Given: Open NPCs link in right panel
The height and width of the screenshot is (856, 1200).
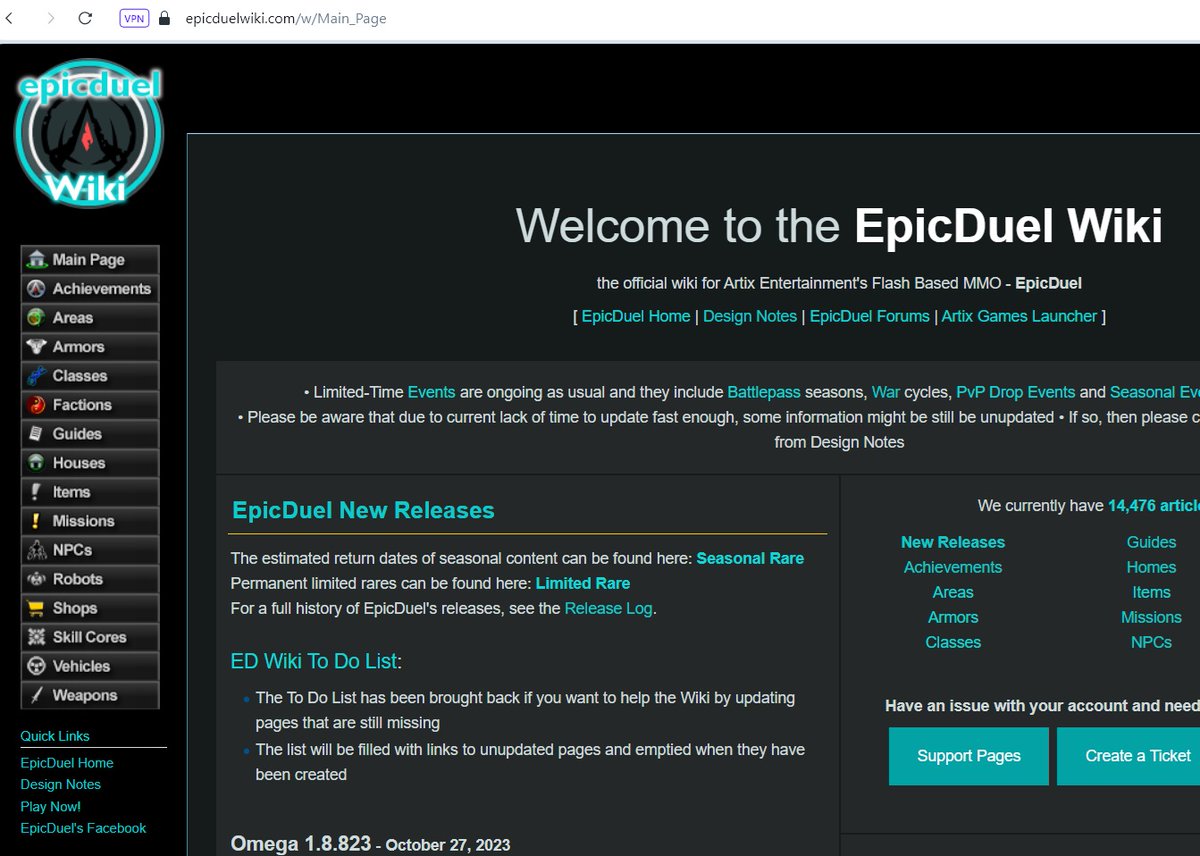Looking at the screenshot, I should point(1151,642).
